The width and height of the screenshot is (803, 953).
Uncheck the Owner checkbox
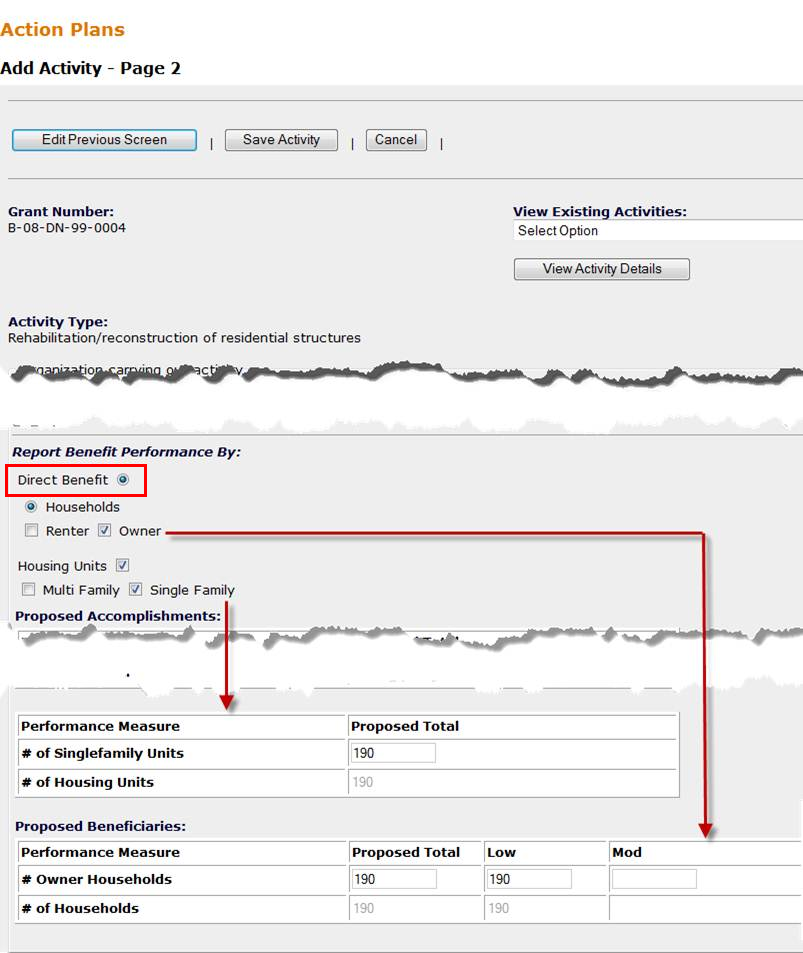(105, 531)
